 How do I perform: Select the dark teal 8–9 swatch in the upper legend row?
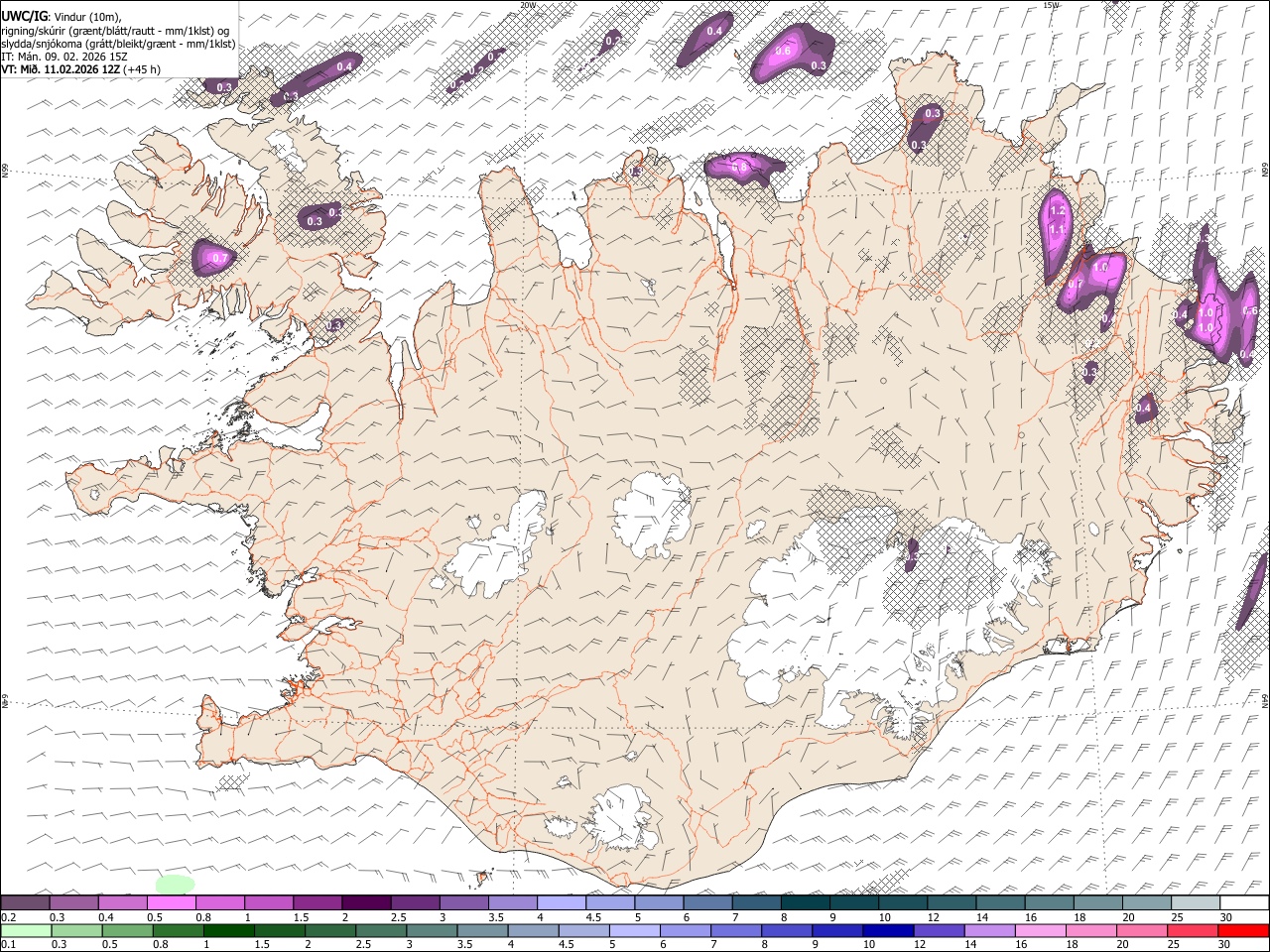point(805,903)
